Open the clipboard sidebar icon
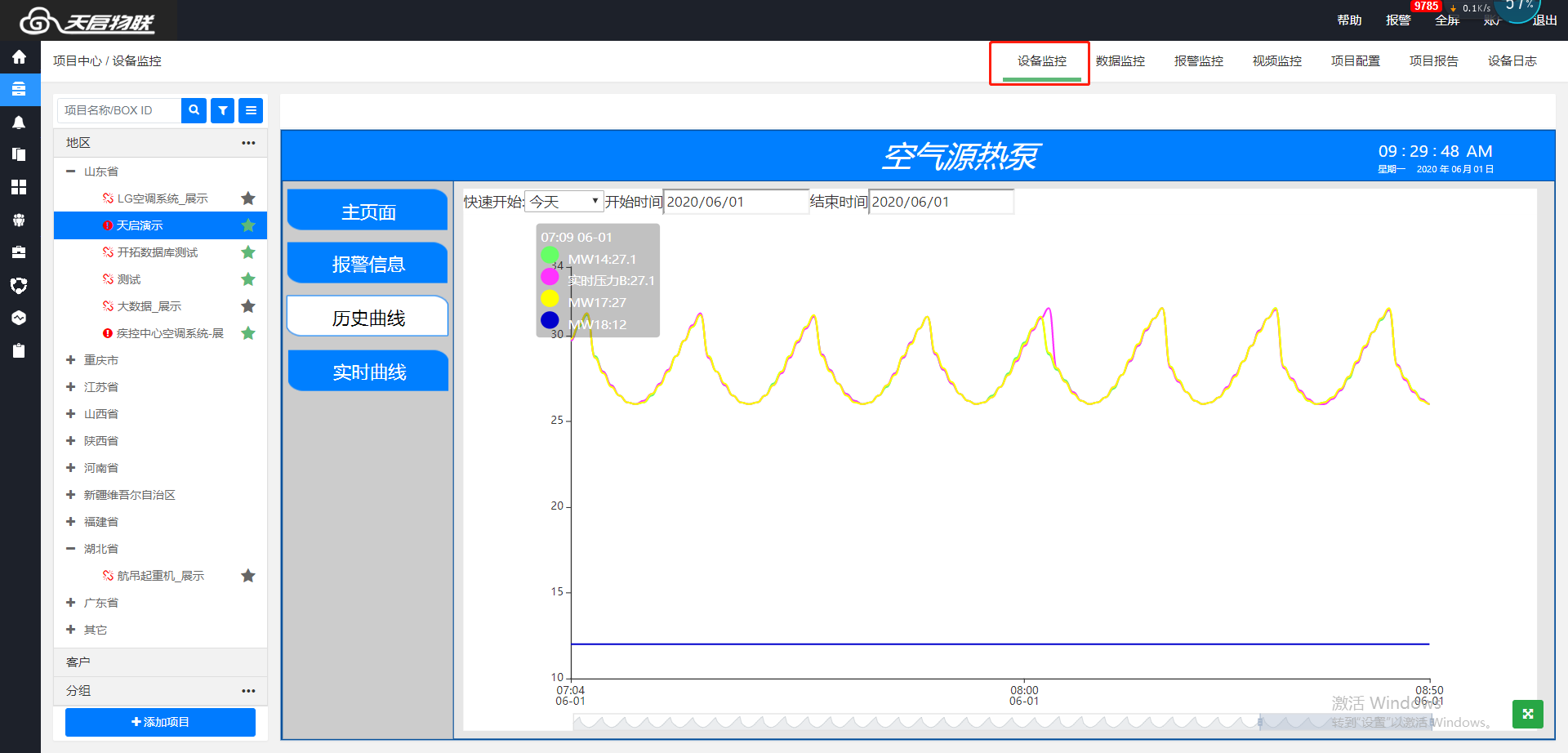This screenshot has height=753, width=1568. coord(19,350)
